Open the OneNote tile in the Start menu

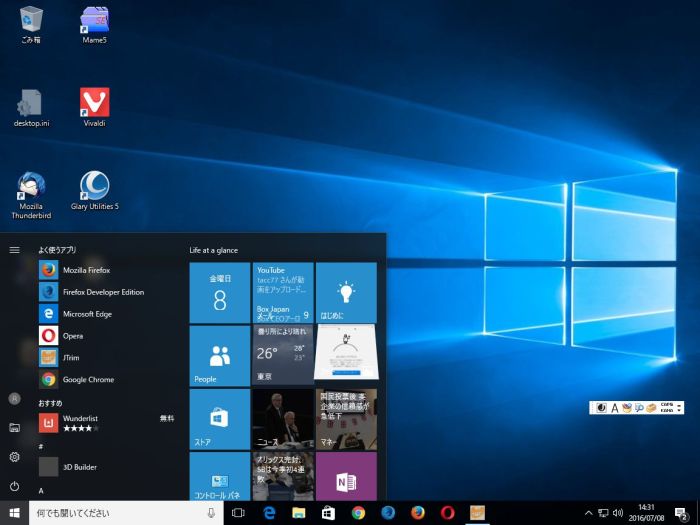click(346, 477)
